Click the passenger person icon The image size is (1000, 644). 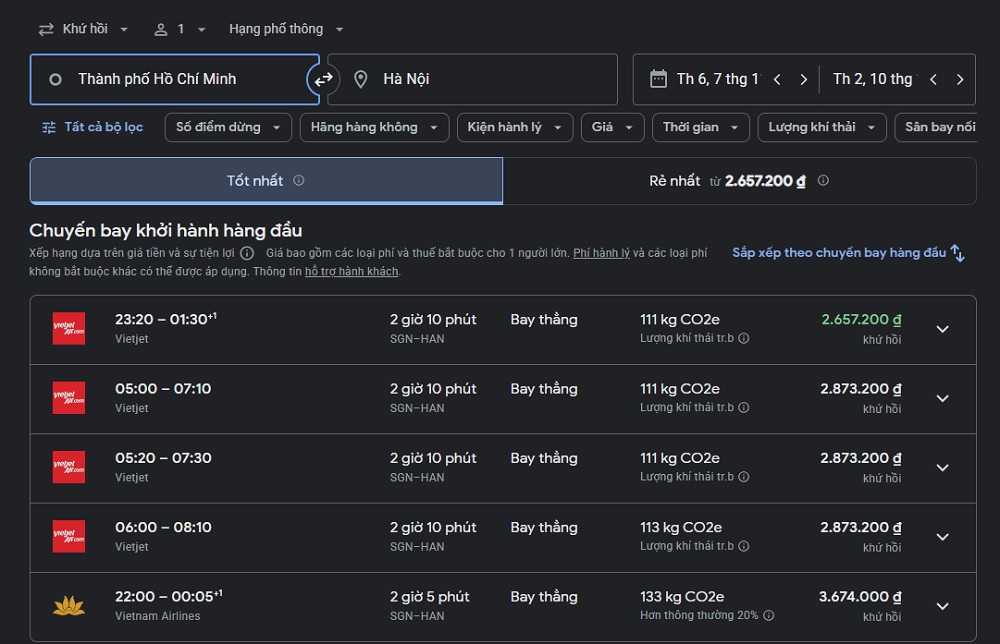coord(161,29)
